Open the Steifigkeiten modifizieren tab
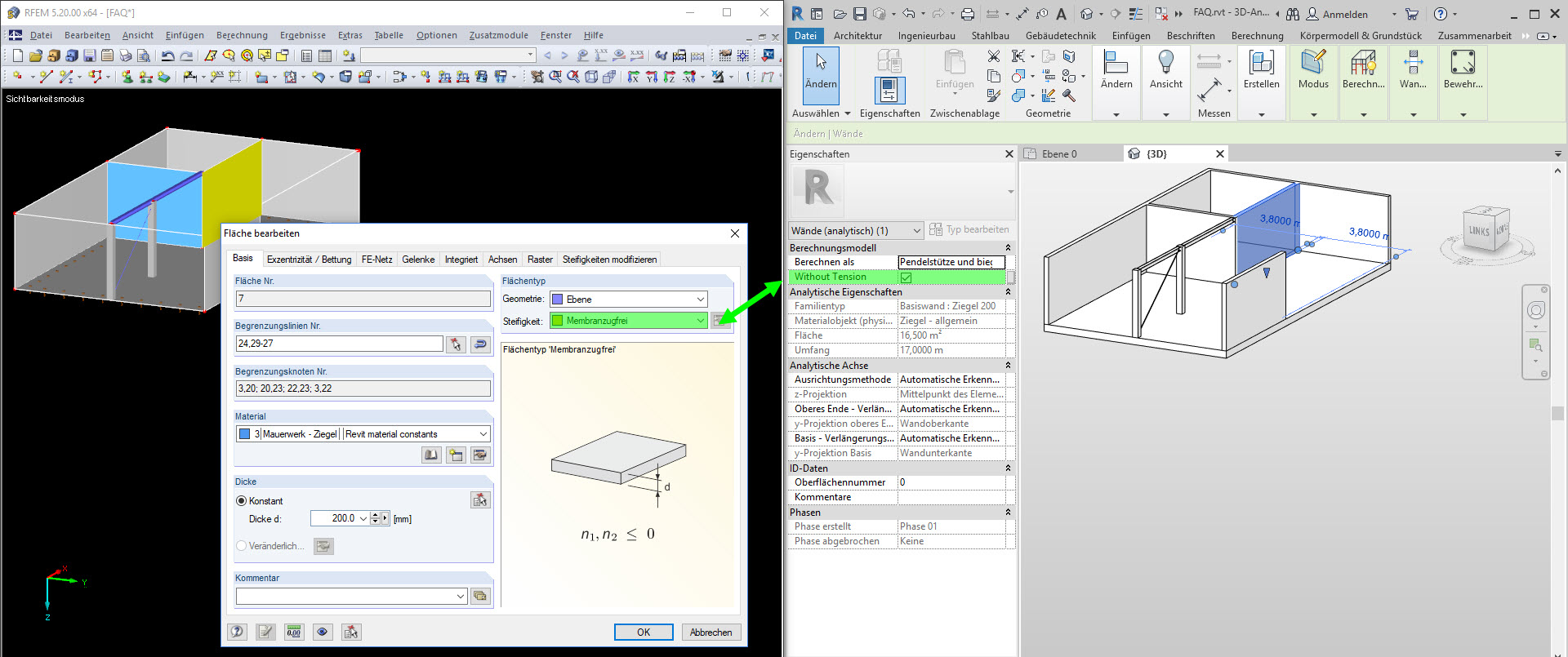Image resolution: width=1568 pixels, height=657 pixels. click(609, 260)
